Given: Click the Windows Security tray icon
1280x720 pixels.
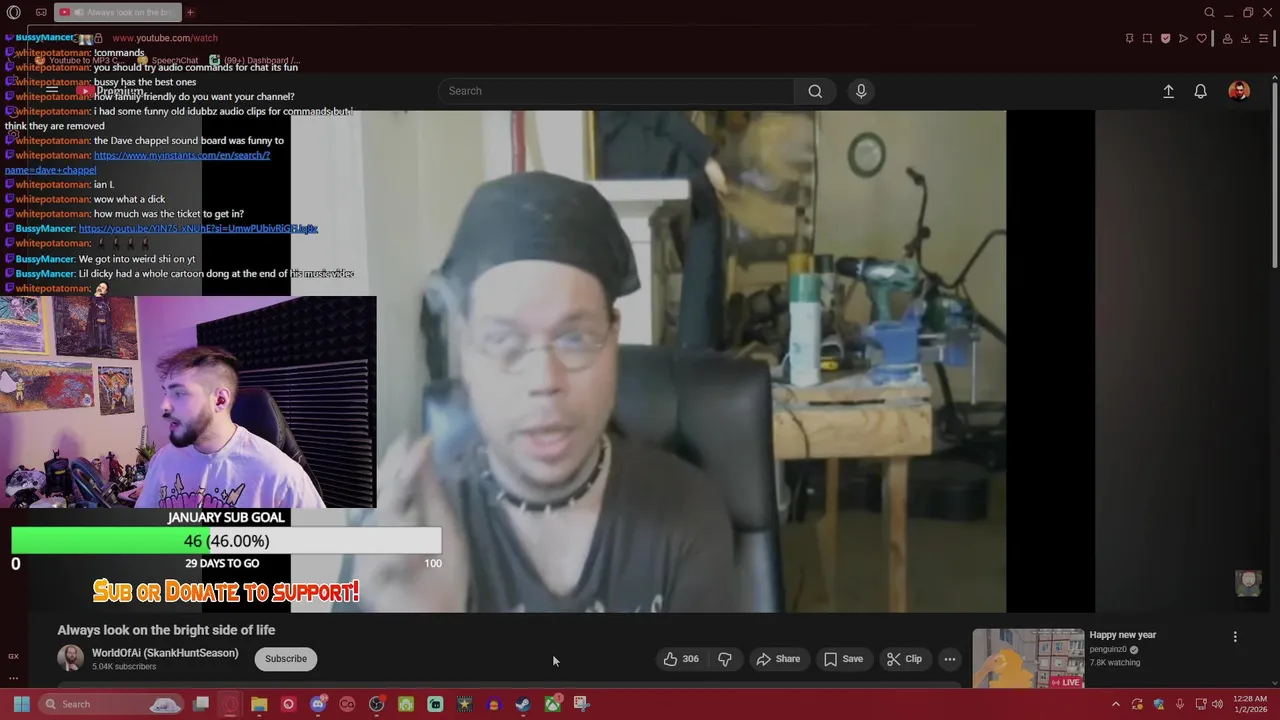Looking at the screenshot, I should [x=1159, y=704].
